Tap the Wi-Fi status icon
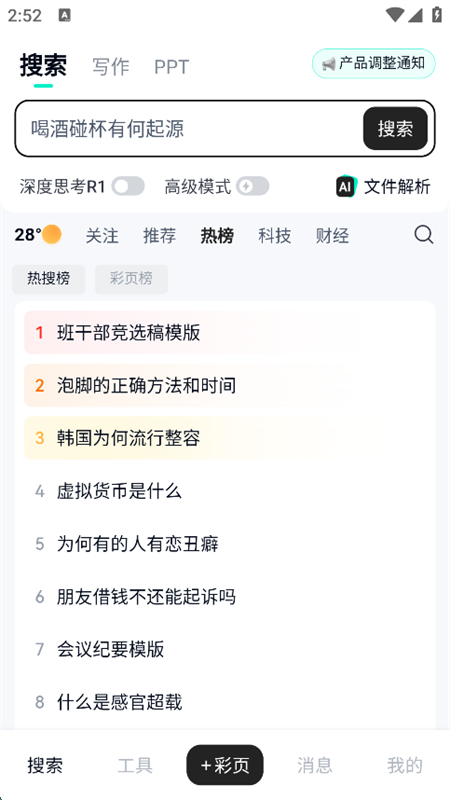The image size is (450, 800). pyautogui.click(x=394, y=15)
